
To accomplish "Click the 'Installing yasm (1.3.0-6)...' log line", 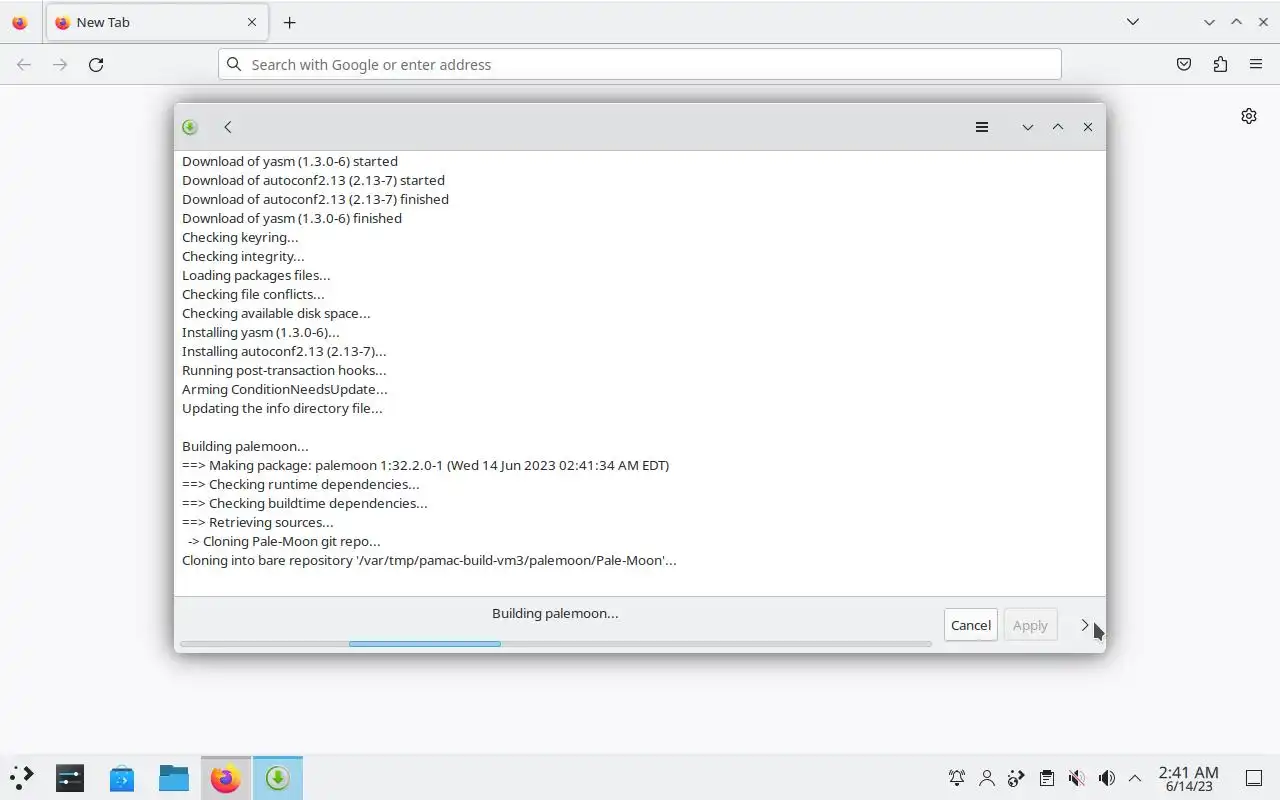I will tap(261, 332).
